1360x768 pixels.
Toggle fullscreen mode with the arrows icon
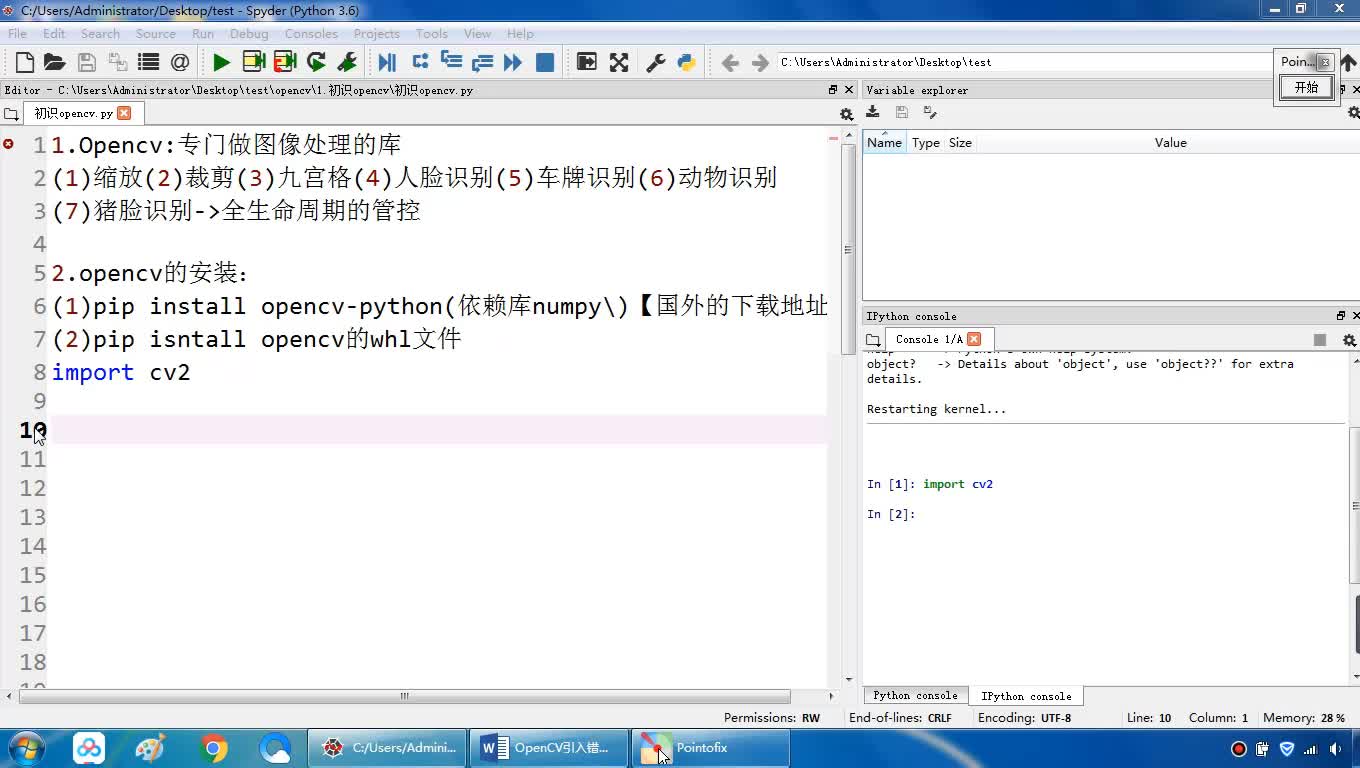(x=619, y=62)
